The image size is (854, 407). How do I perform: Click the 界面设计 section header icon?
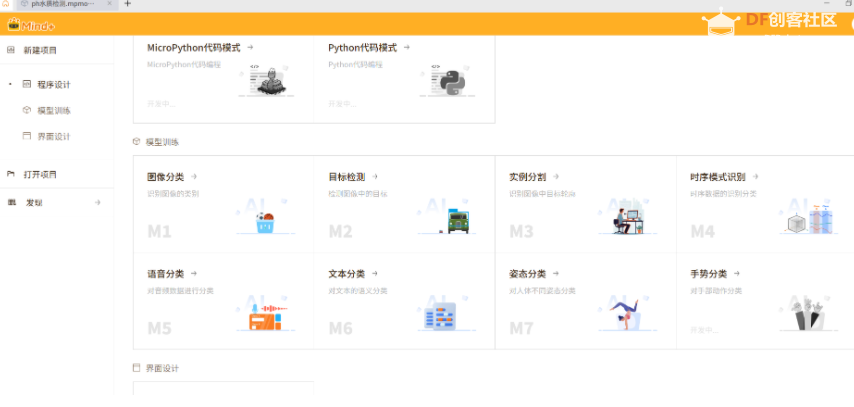tap(137, 368)
